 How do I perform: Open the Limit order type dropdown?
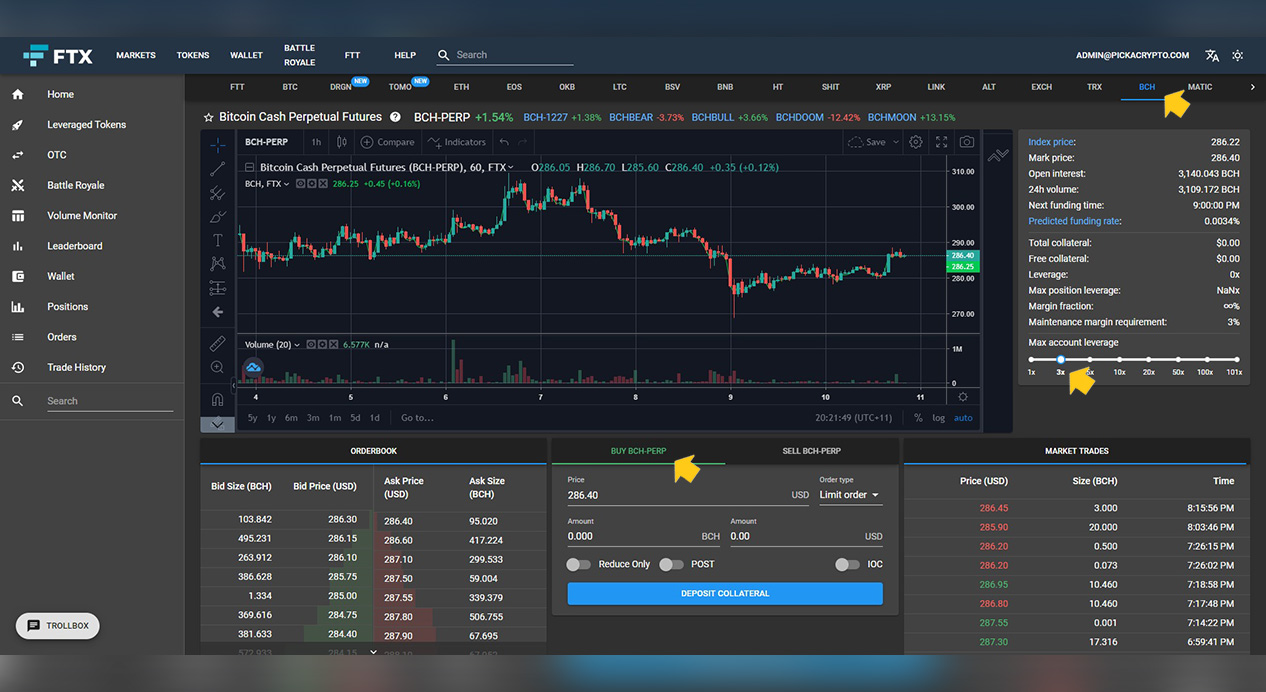[x=849, y=495]
